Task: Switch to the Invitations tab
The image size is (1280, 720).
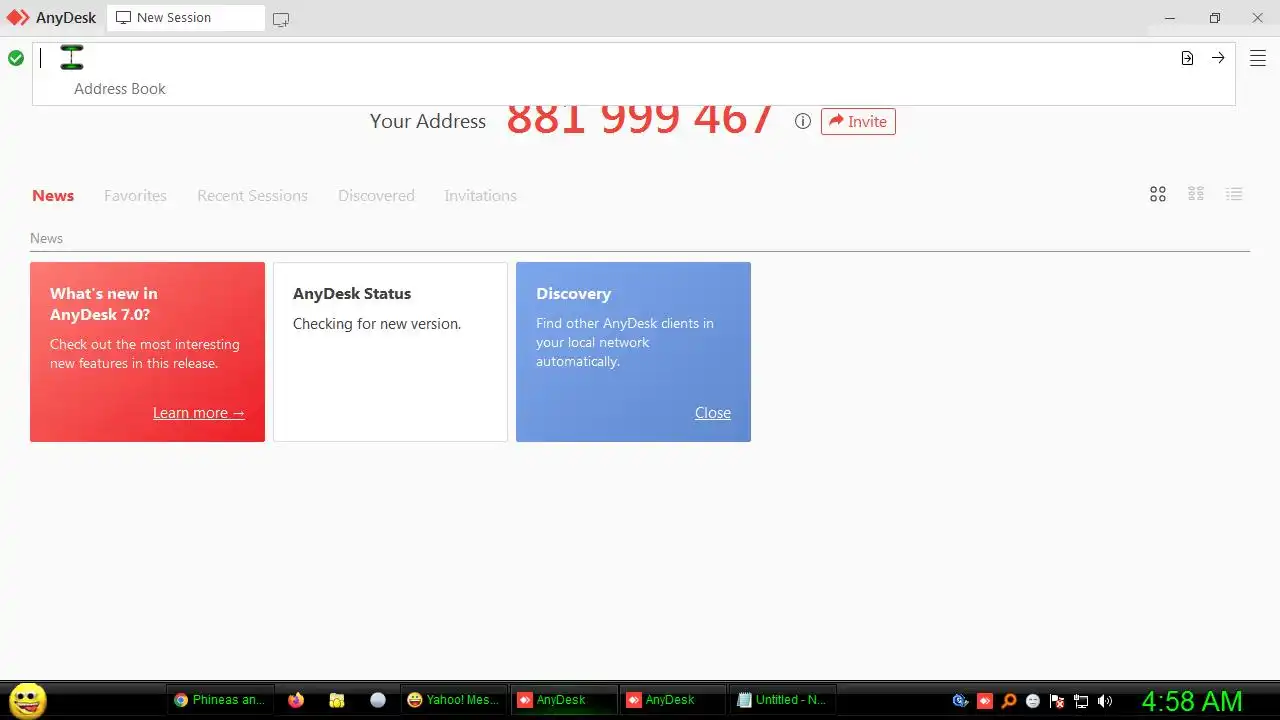Action: point(481,196)
